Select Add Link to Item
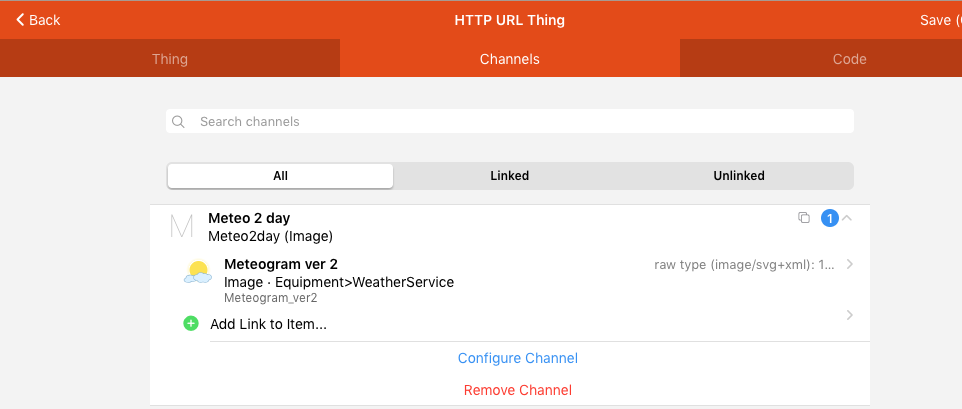 pyautogui.click(x=268, y=324)
